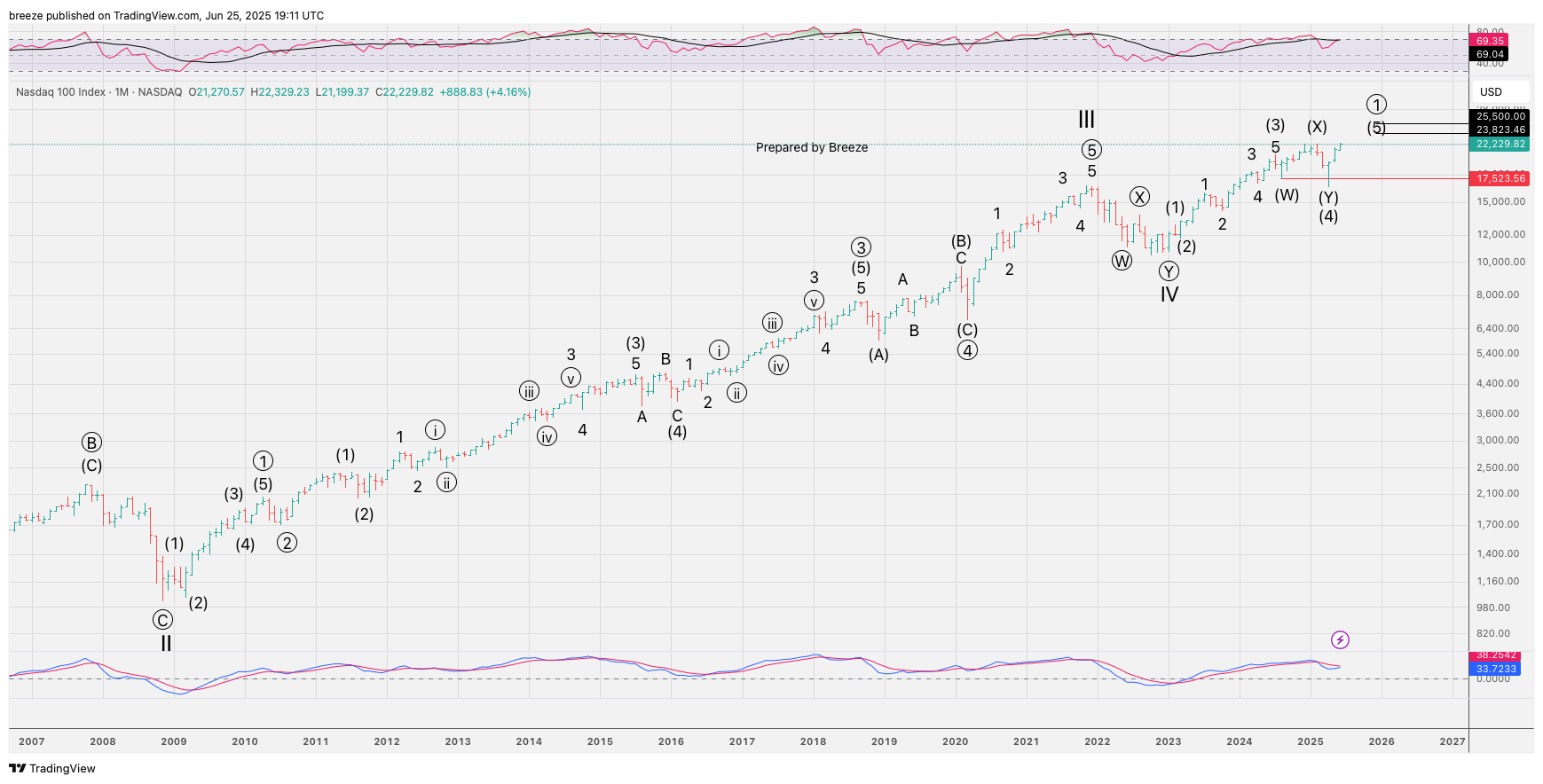Click the 2009 label on time axis
This screenshot has width=1543, height=784.
[x=174, y=741]
